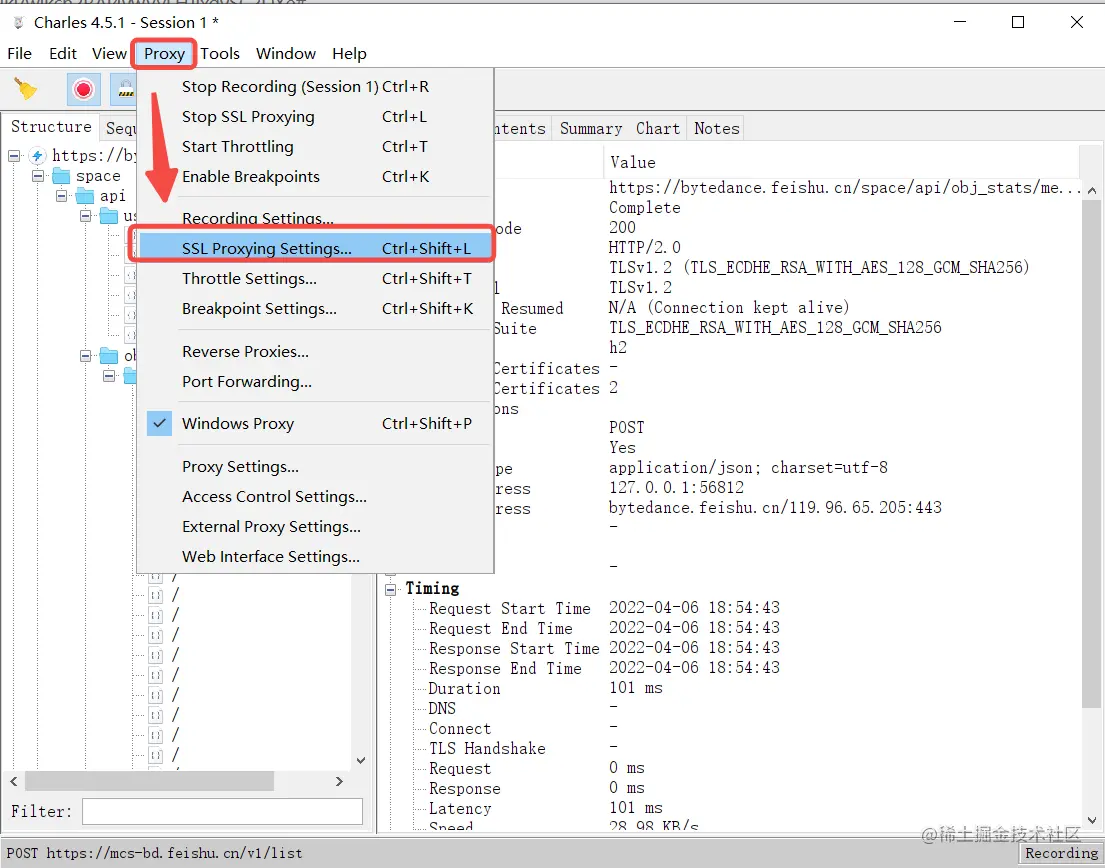Click the Charles app icon in the title bar
1105x868 pixels.
coord(18,23)
